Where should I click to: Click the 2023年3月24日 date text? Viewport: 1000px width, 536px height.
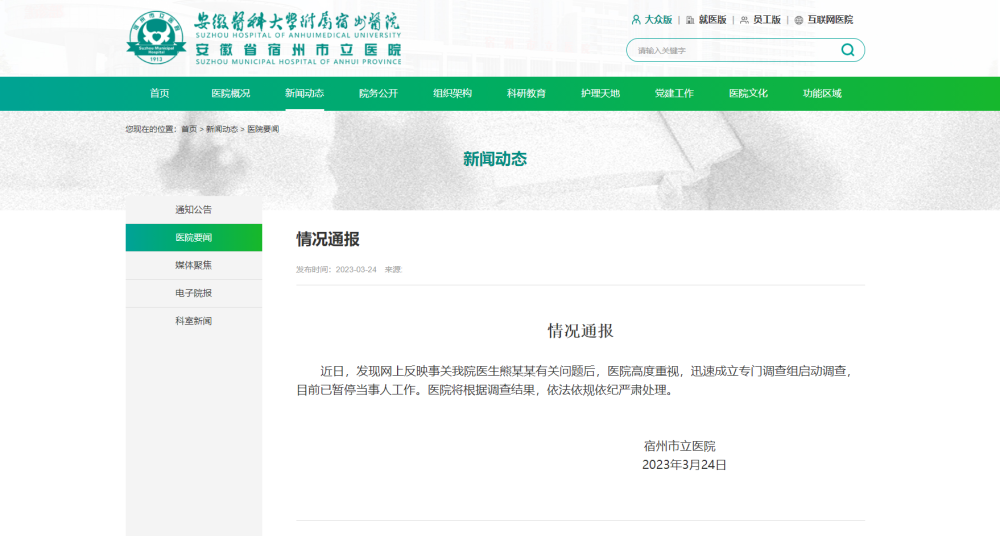pyautogui.click(x=684, y=465)
